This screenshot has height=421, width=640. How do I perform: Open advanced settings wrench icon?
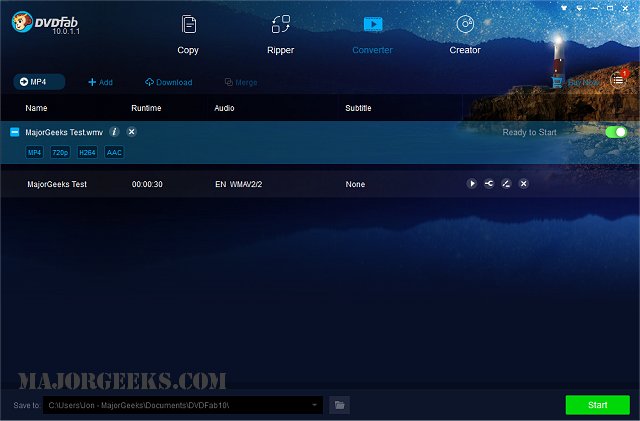489,184
